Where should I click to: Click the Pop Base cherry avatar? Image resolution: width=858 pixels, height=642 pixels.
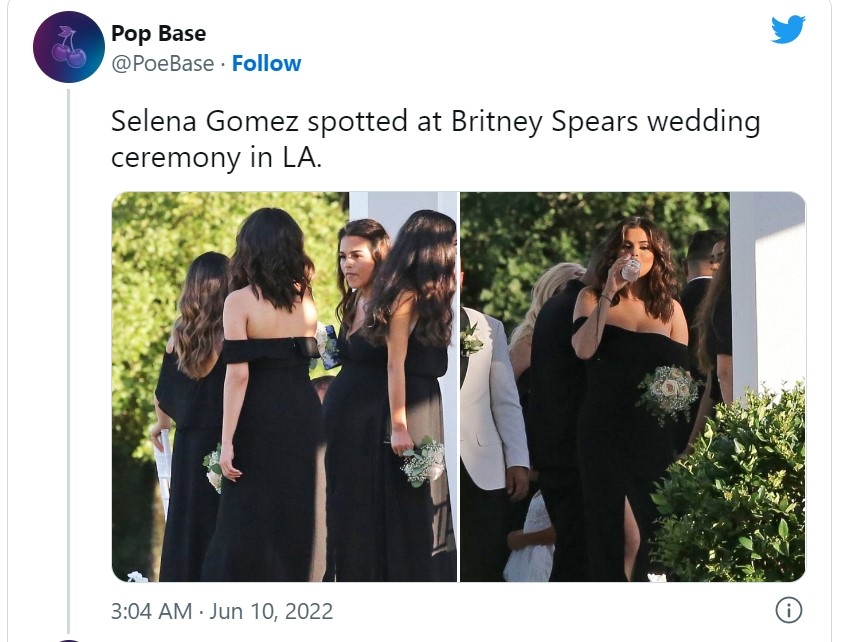(x=68, y=47)
